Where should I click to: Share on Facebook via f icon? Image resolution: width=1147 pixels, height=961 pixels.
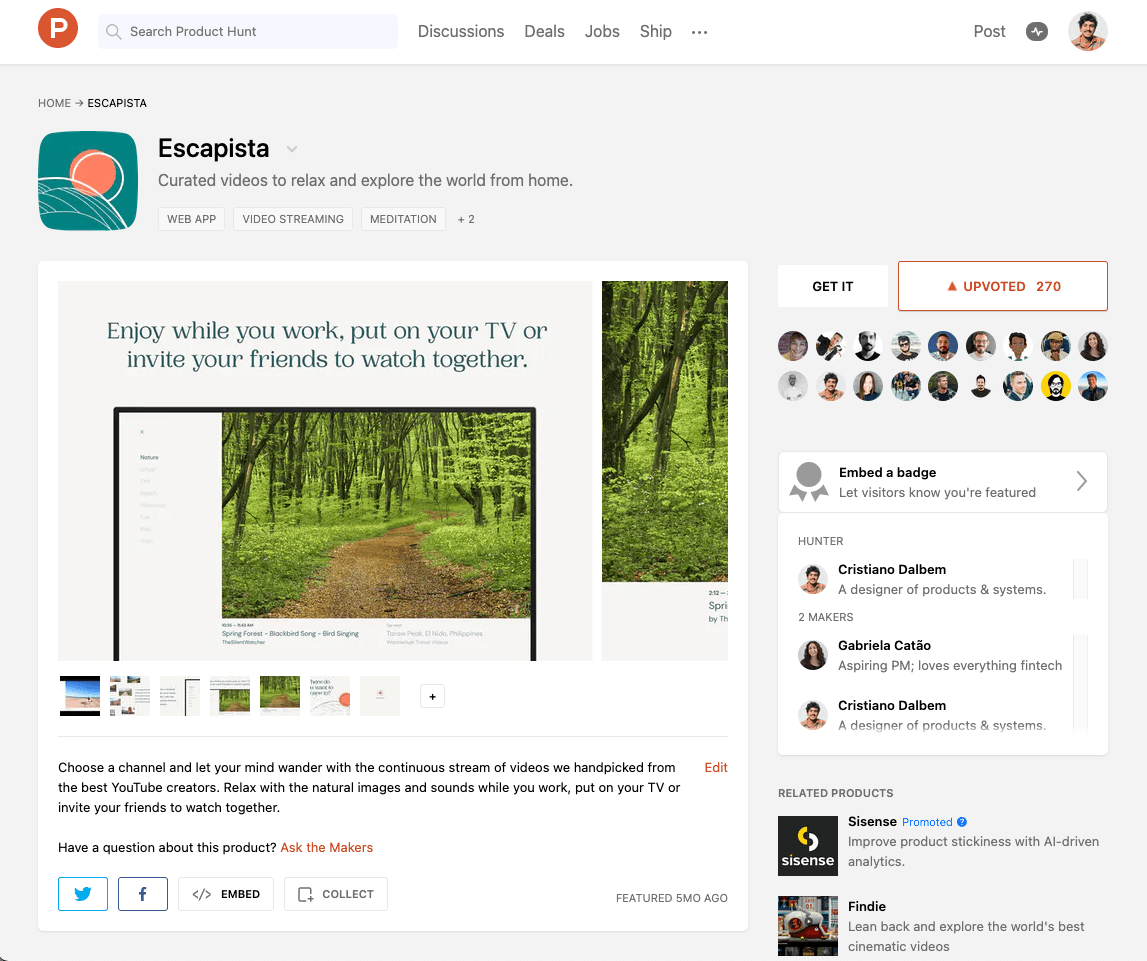point(143,894)
